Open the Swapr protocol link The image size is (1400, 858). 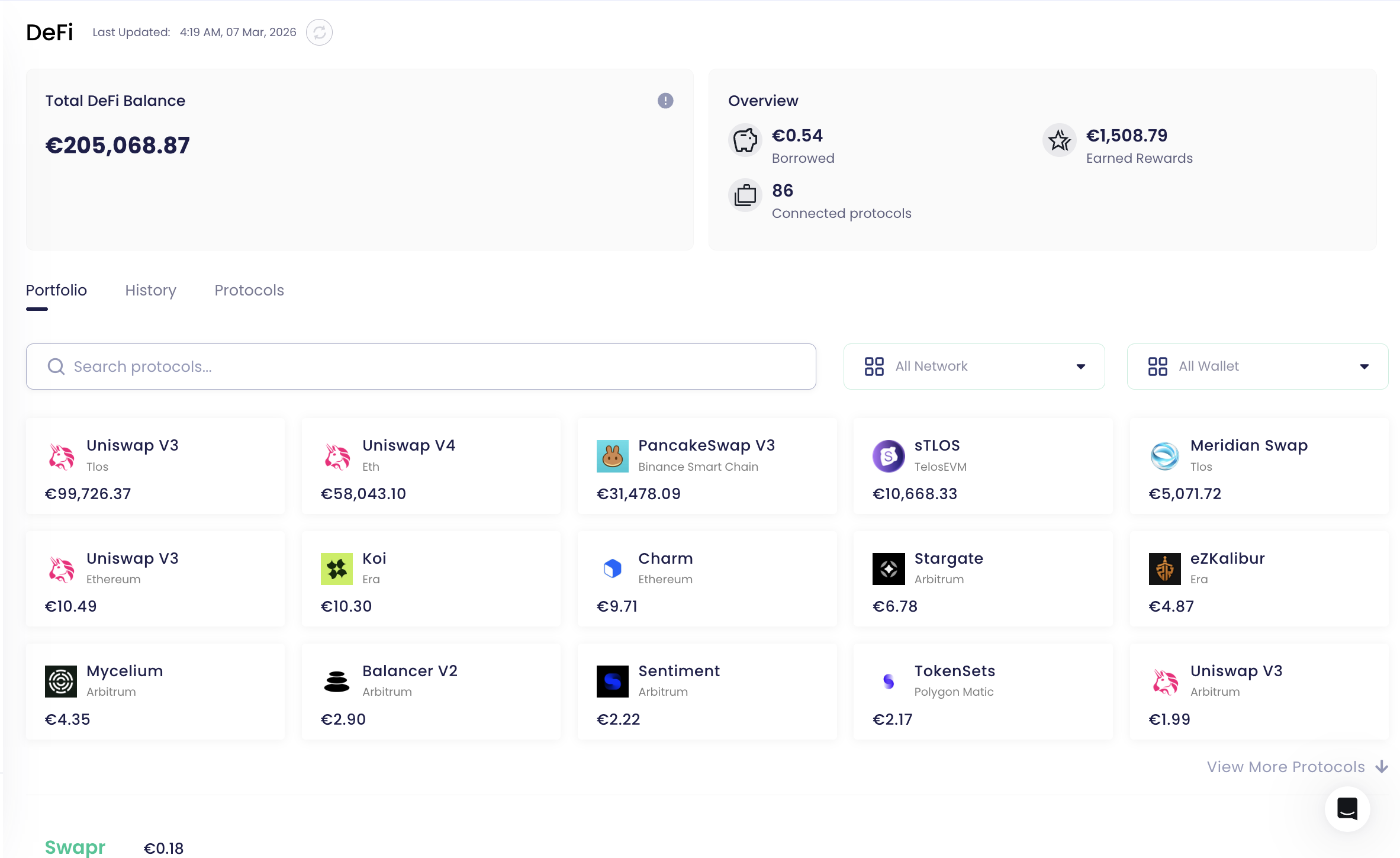click(75, 847)
